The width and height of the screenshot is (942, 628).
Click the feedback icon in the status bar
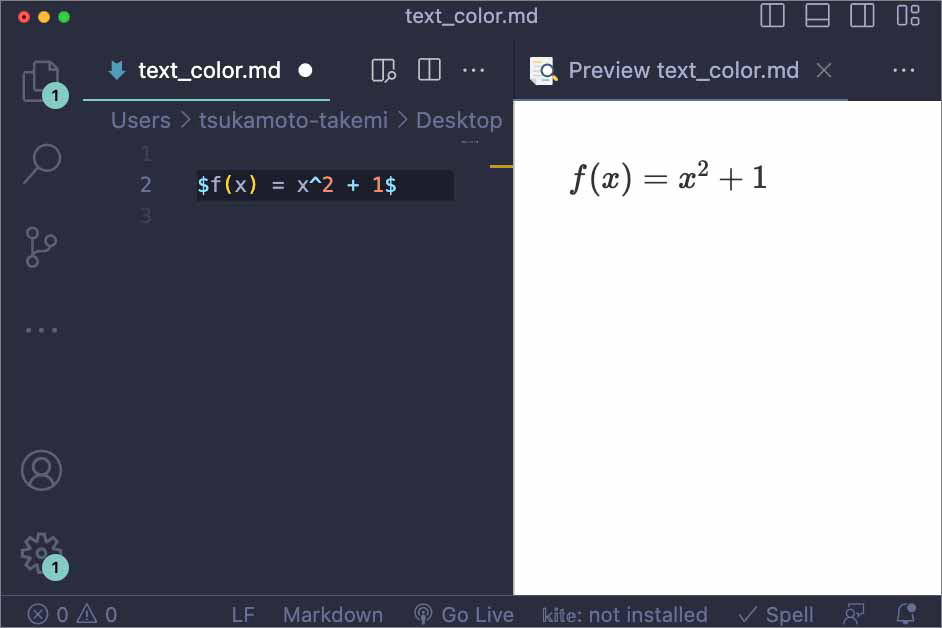point(855,614)
